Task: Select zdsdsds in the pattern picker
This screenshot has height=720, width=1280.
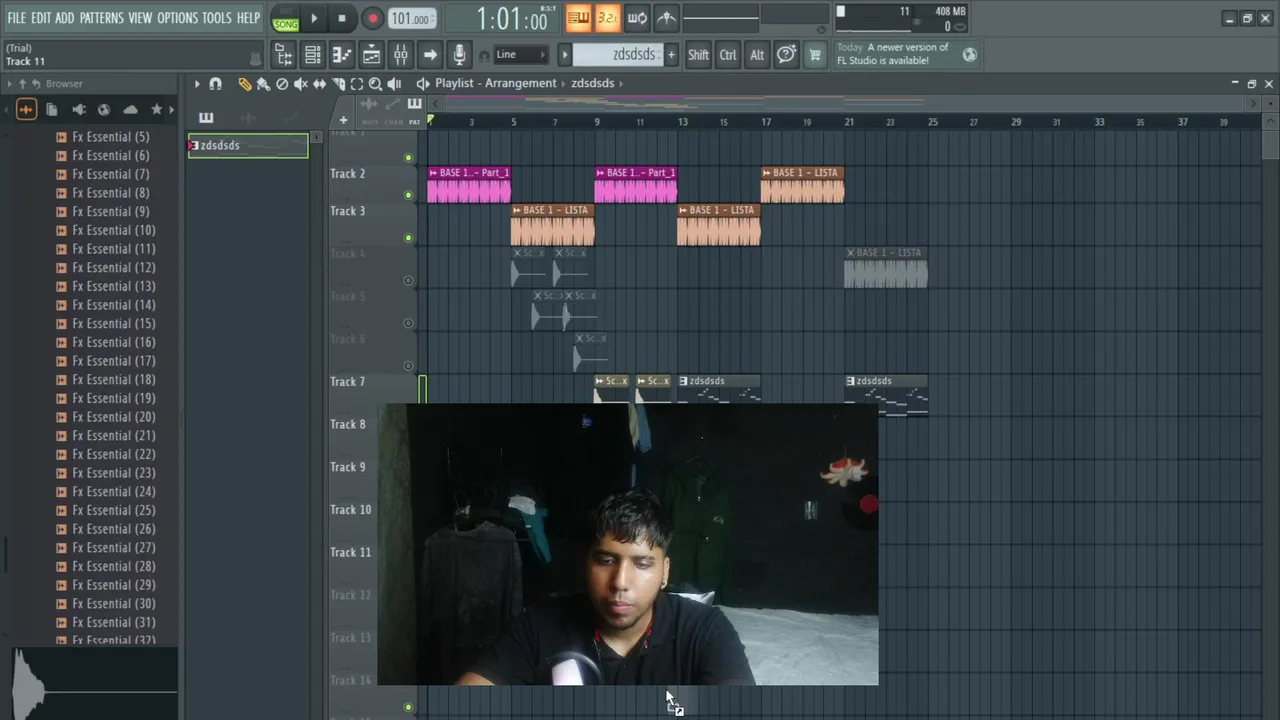Action: tap(248, 146)
